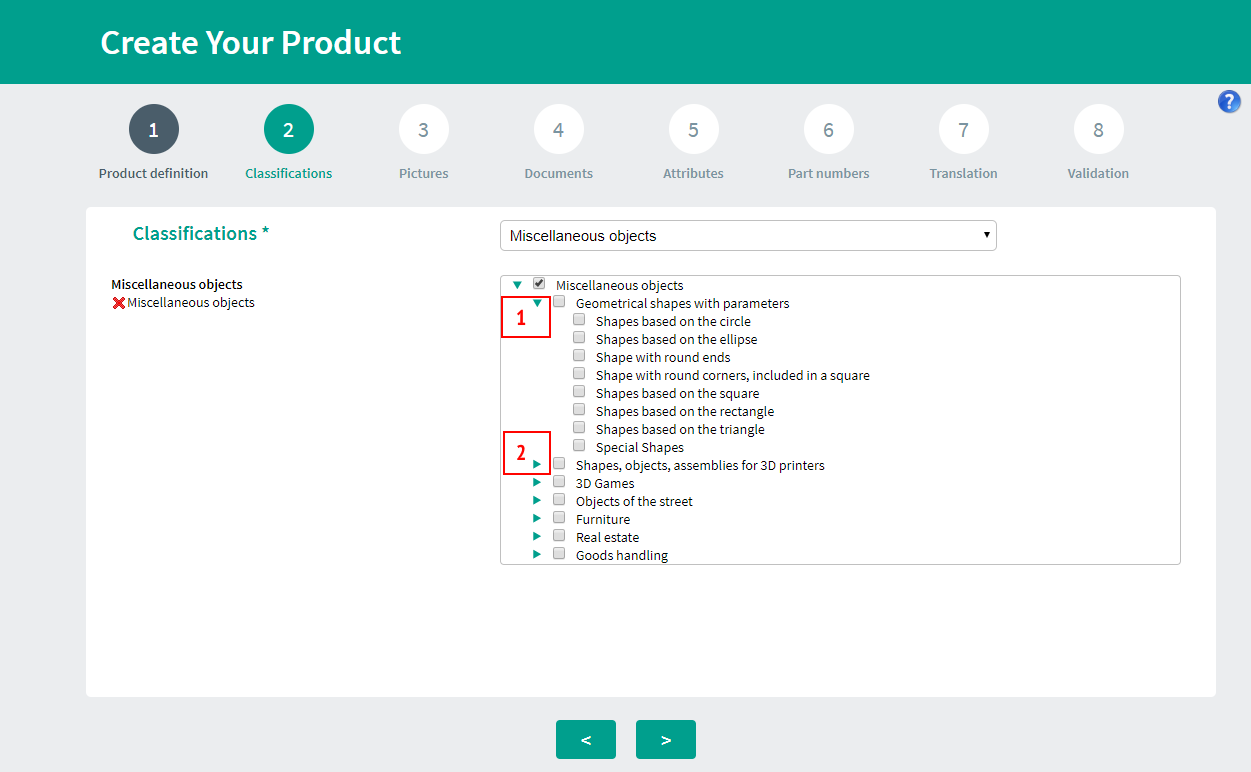Go to step 3 Pictures circle
Viewport: 1251px width, 772px height.
(423, 129)
